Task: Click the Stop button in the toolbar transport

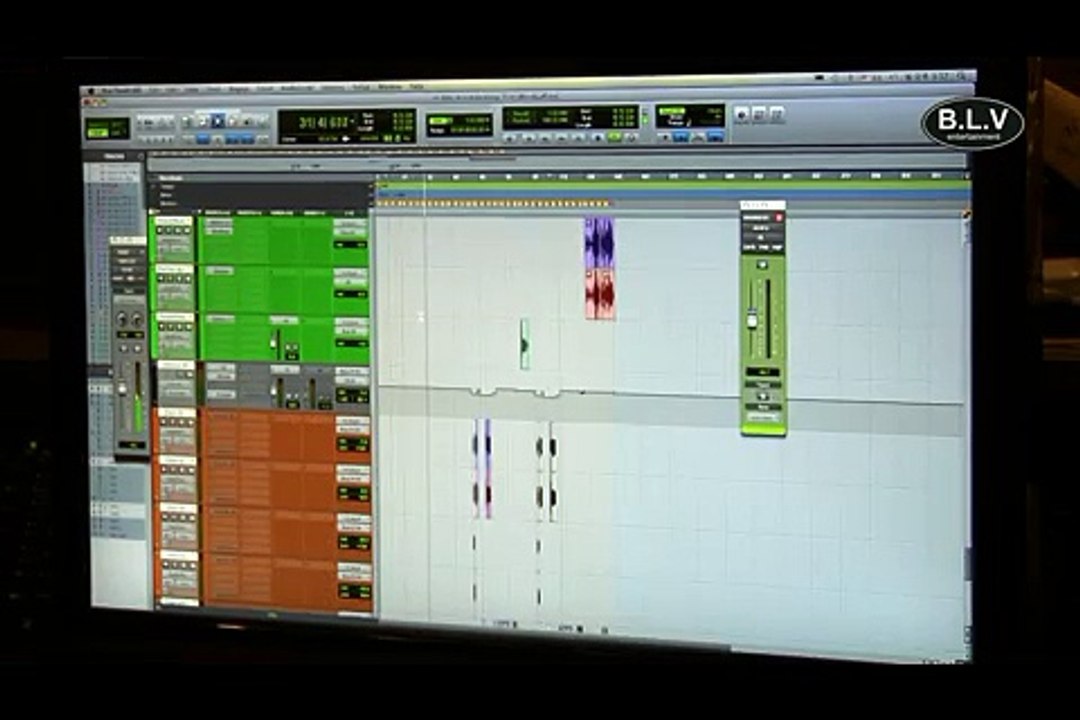Action: click(x=597, y=138)
